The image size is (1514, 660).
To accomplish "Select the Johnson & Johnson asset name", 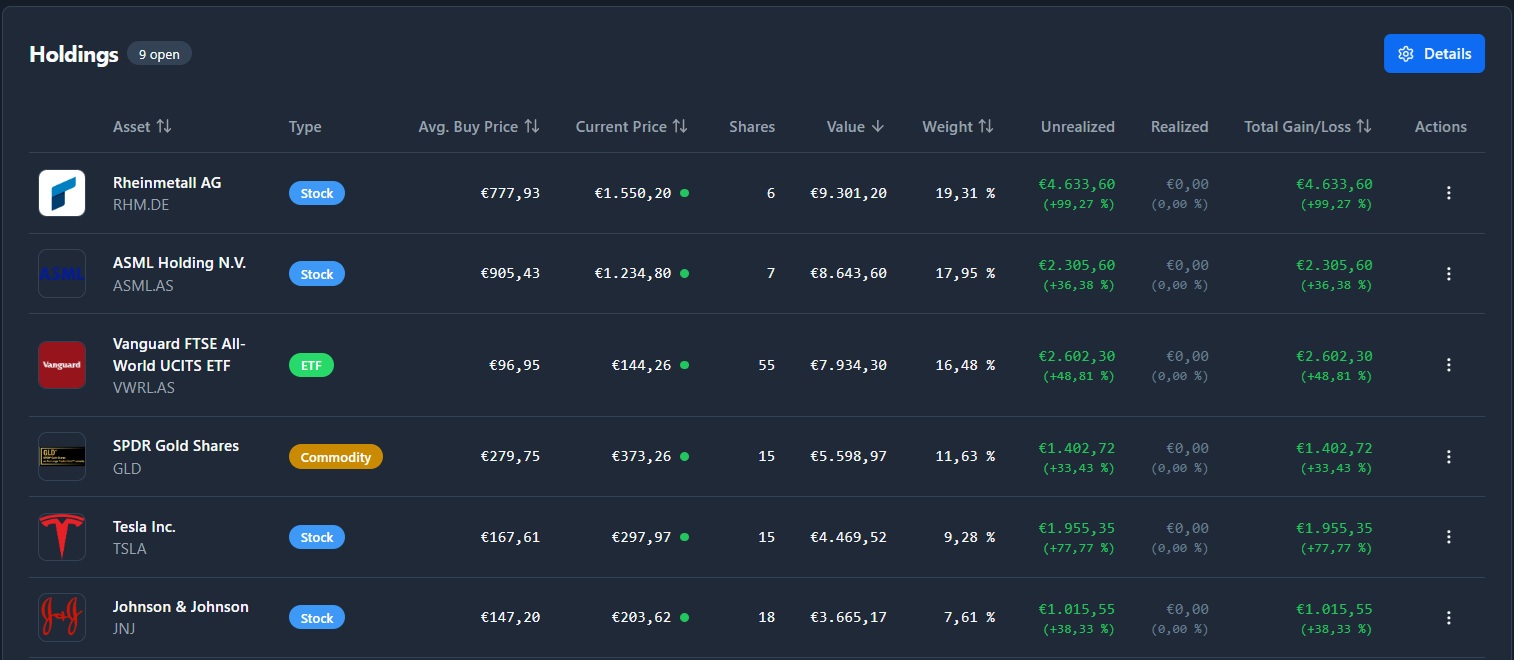I will 181,607.
